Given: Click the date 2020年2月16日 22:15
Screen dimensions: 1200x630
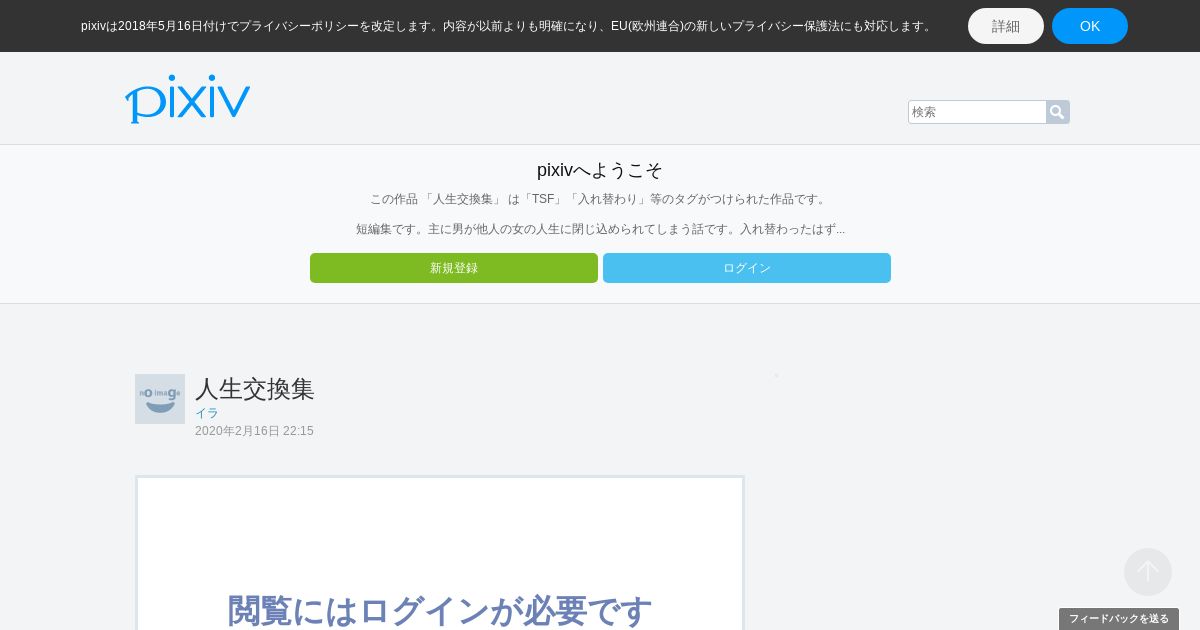Looking at the screenshot, I should pyautogui.click(x=254, y=431).
